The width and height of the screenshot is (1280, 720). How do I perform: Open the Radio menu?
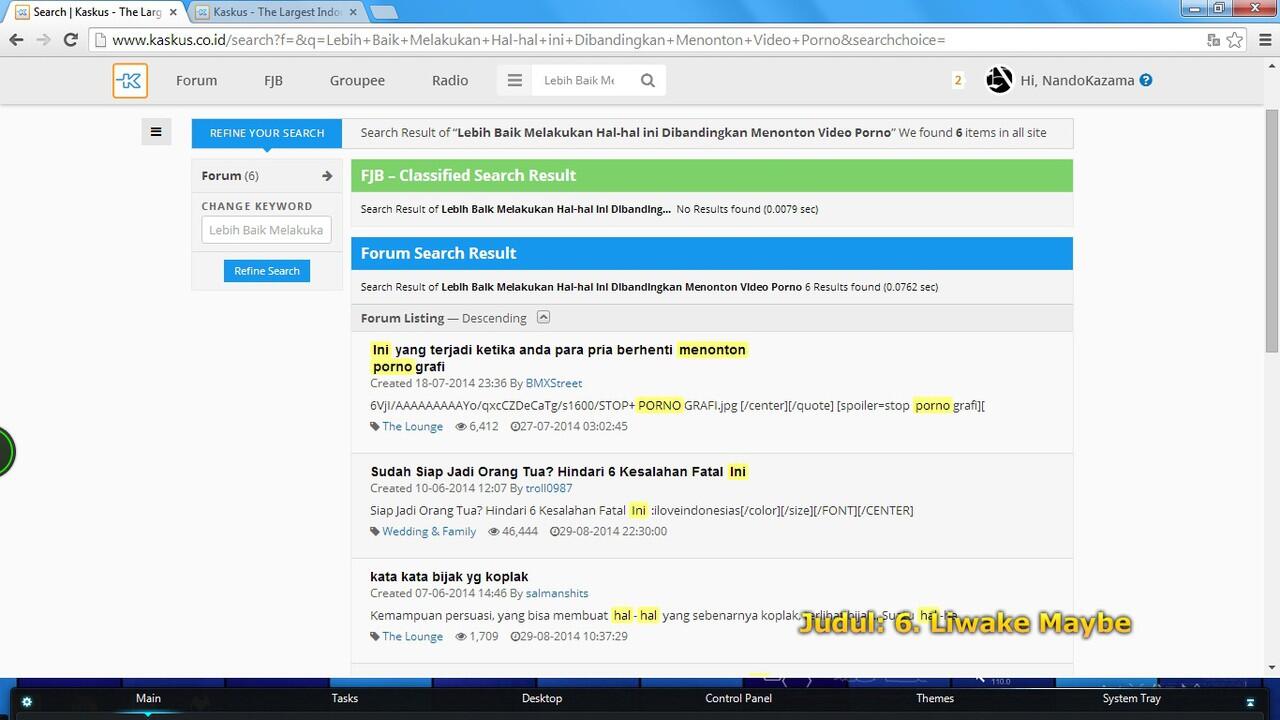pyautogui.click(x=450, y=80)
